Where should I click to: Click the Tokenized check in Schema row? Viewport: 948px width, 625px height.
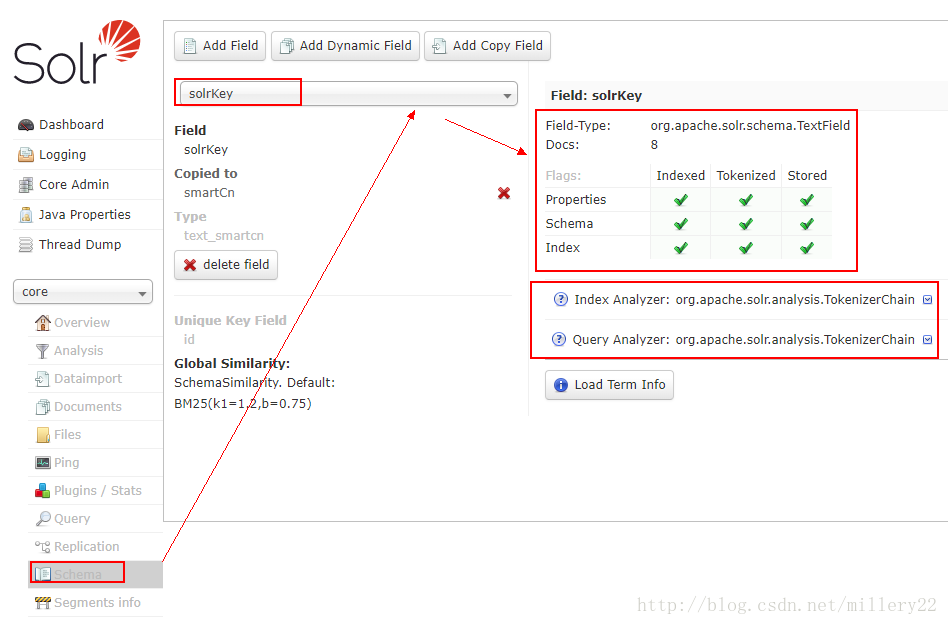pyautogui.click(x=746, y=224)
